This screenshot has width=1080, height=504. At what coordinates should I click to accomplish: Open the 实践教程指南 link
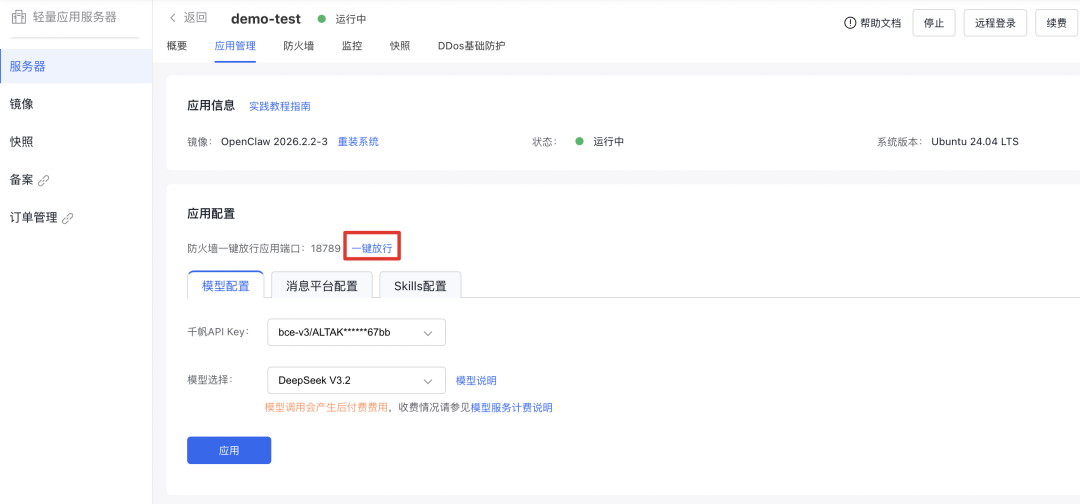279,106
